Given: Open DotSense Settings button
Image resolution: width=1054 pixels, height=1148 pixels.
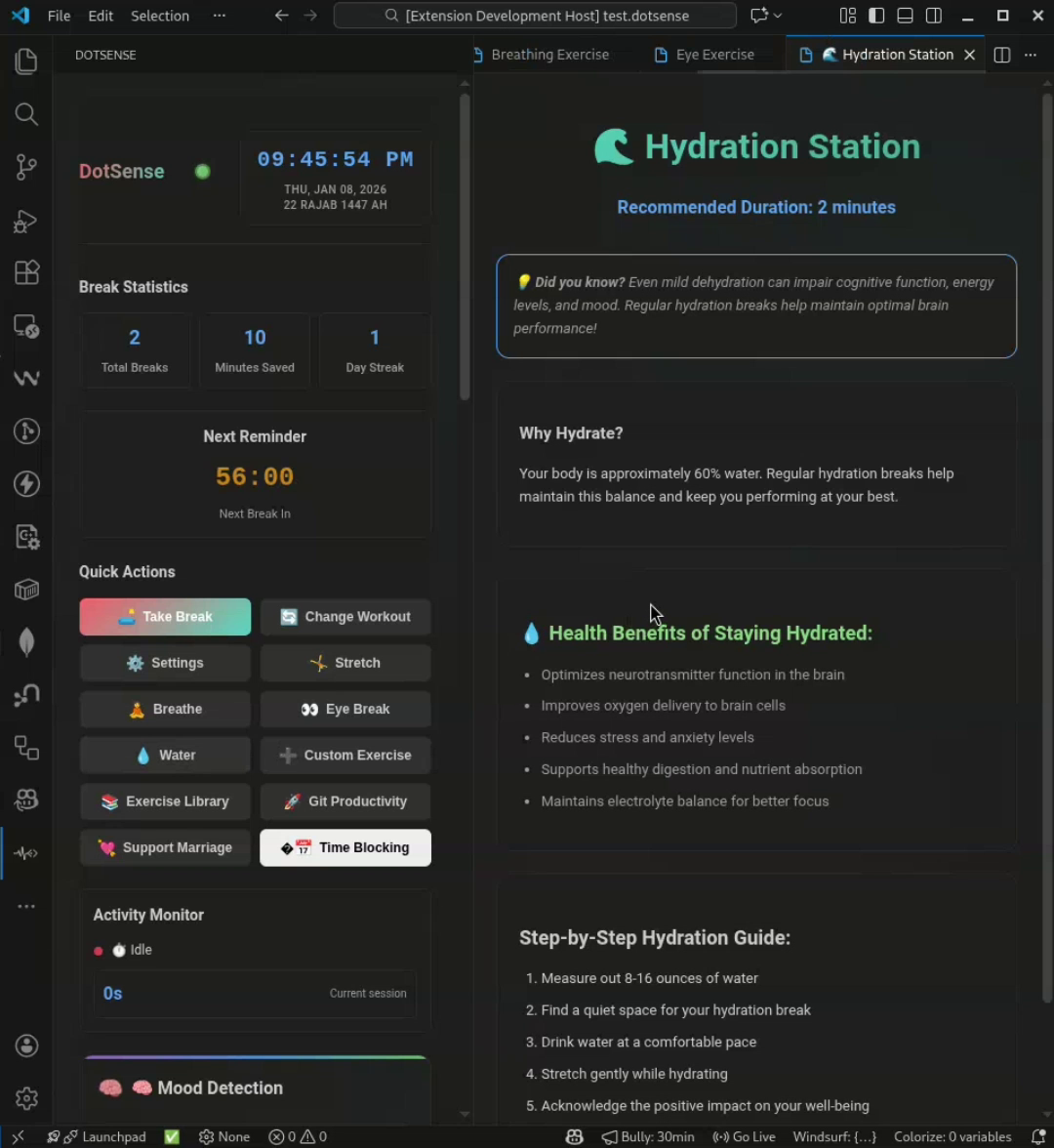Looking at the screenshot, I should pos(166,663).
